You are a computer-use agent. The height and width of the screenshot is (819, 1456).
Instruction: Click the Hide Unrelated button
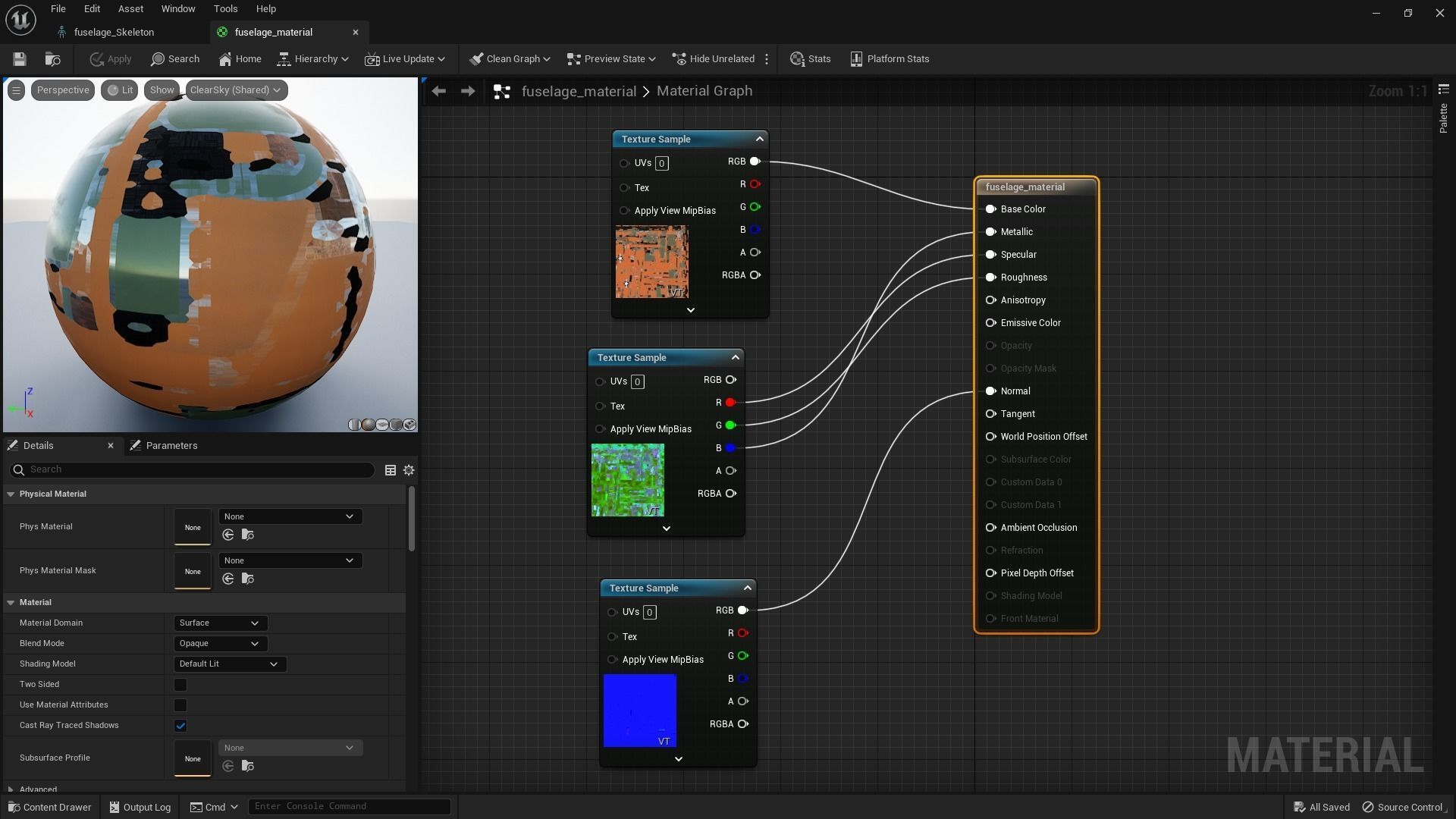pyautogui.click(x=714, y=59)
